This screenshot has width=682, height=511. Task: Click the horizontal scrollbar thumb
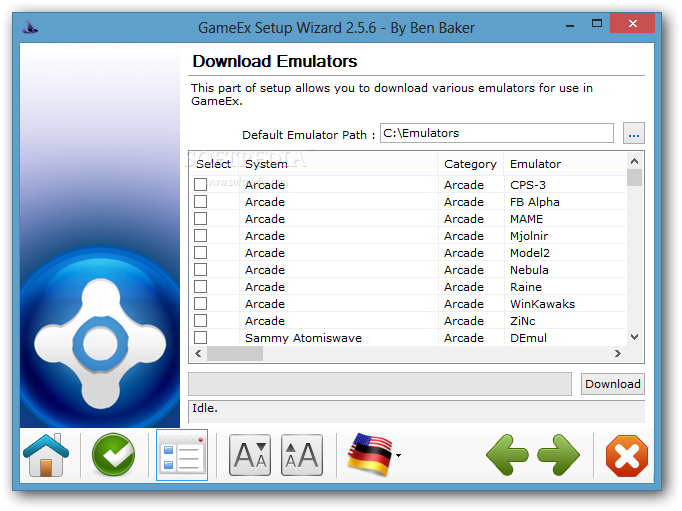(x=235, y=354)
